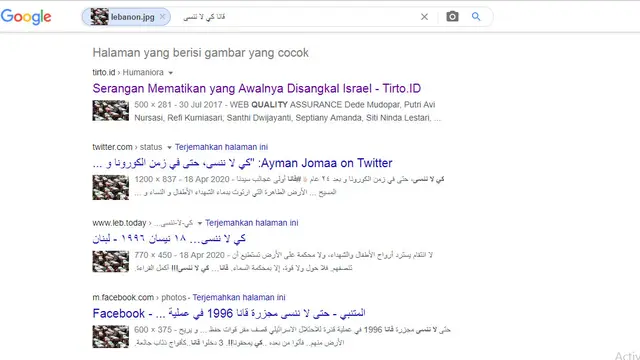Click the Google logo
Image resolution: width=640 pixels, height=360 pixels.
coord(26,17)
